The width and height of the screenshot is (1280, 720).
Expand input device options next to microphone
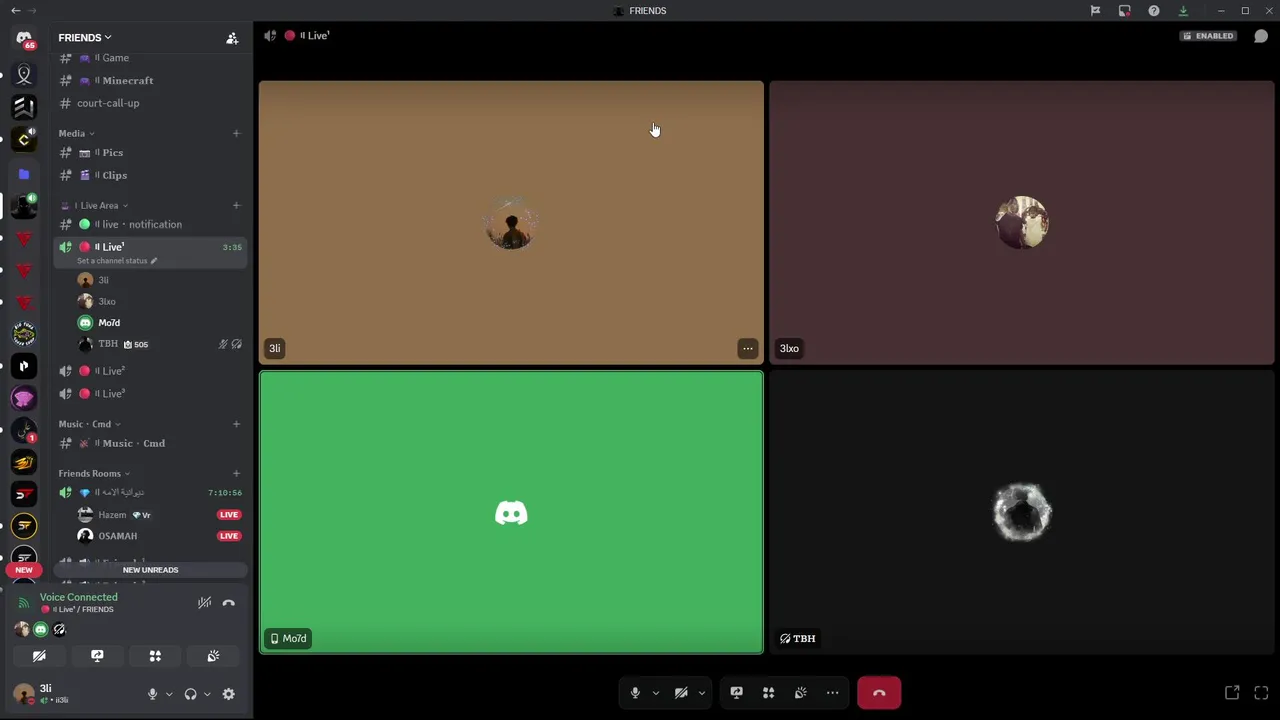pyautogui.click(x=168, y=694)
